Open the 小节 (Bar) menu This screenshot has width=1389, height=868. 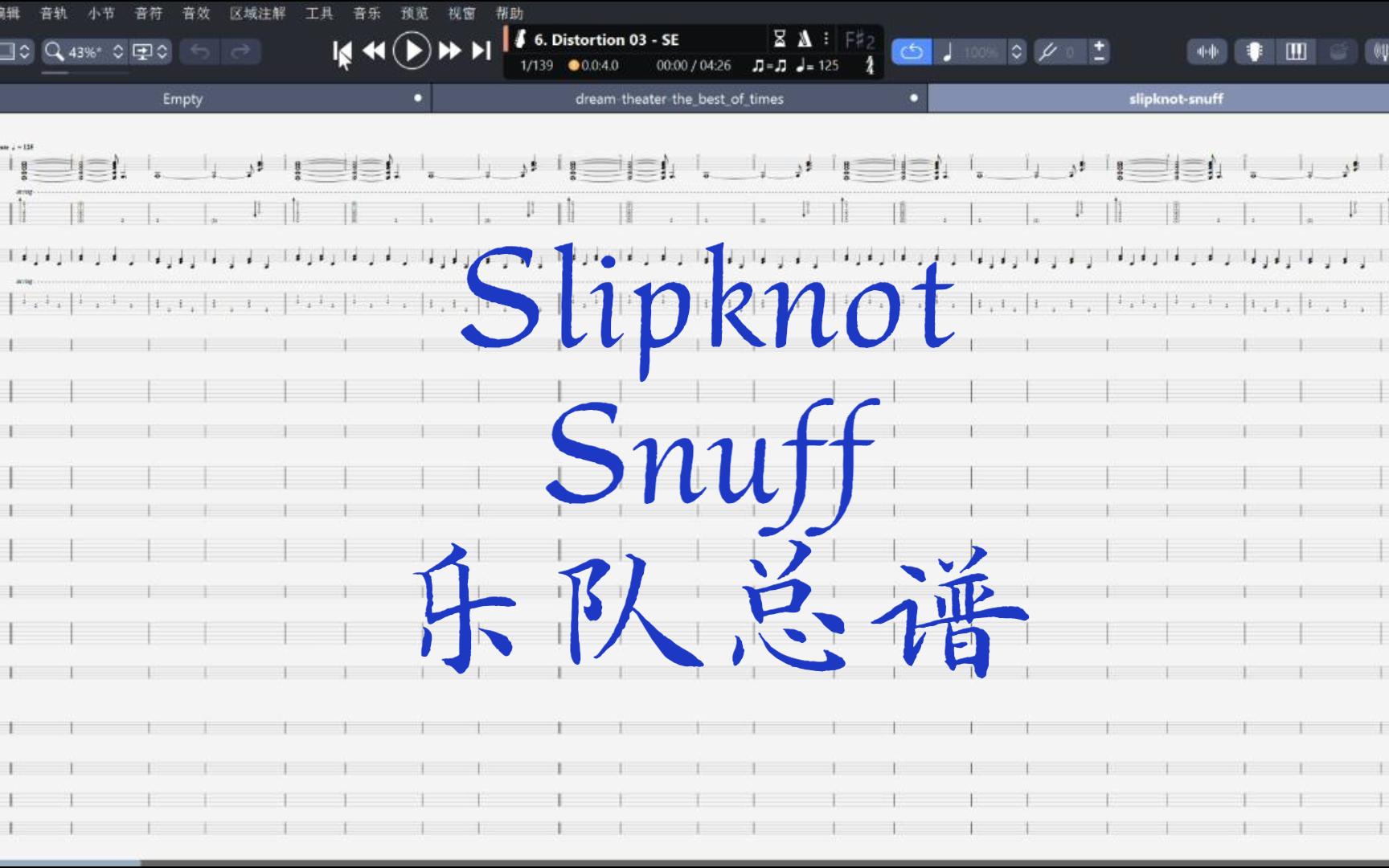pyautogui.click(x=101, y=13)
